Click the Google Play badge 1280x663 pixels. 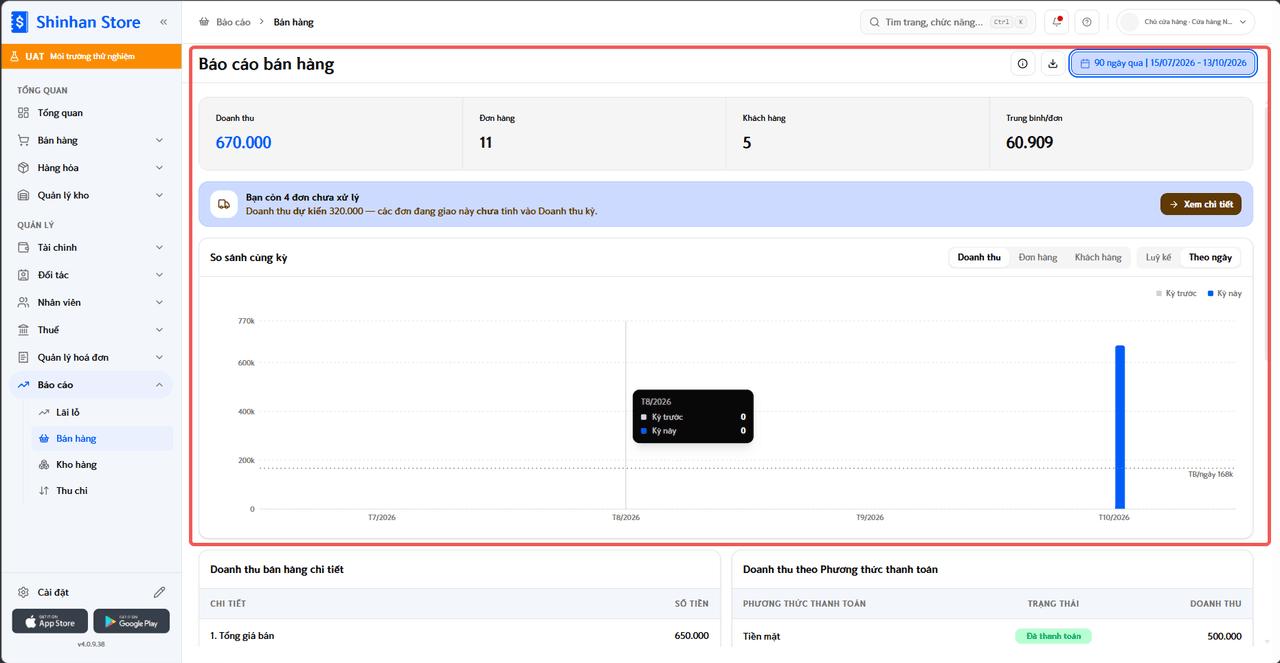pyautogui.click(x=131, y=621)
